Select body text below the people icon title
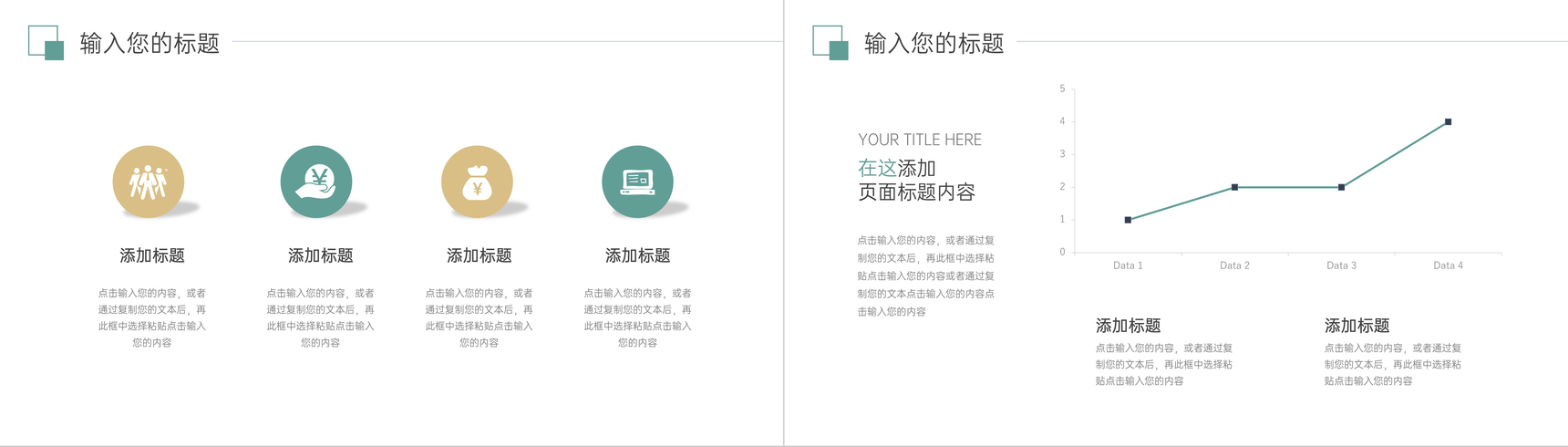Image resolution: width=1568 pixels, height=447 pixels. click(x=152, y=317)
